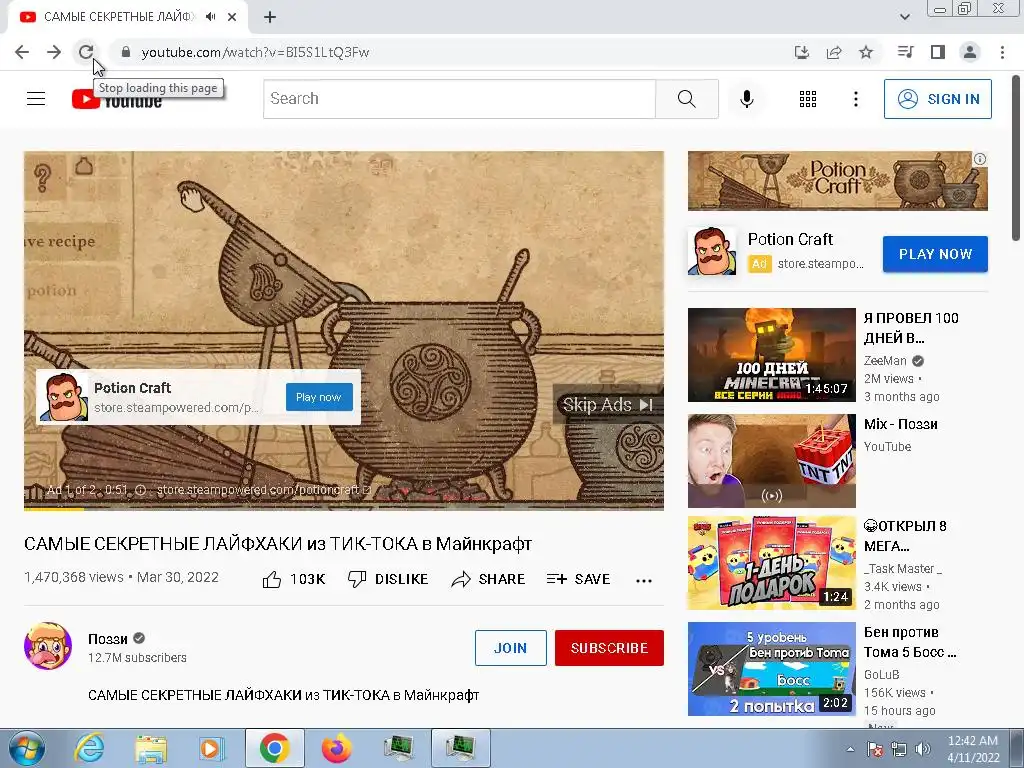Click the JOIN membership button

511,648
